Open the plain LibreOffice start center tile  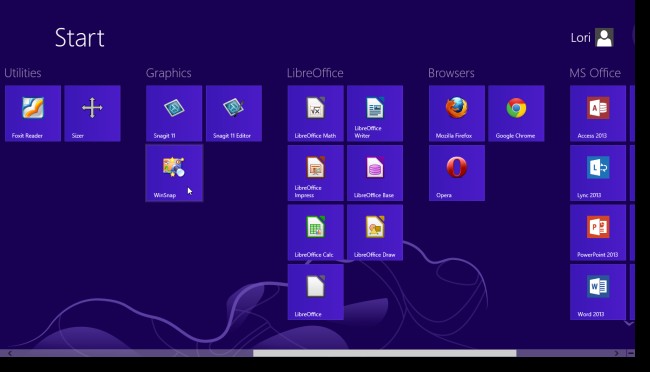coord(315,292)
